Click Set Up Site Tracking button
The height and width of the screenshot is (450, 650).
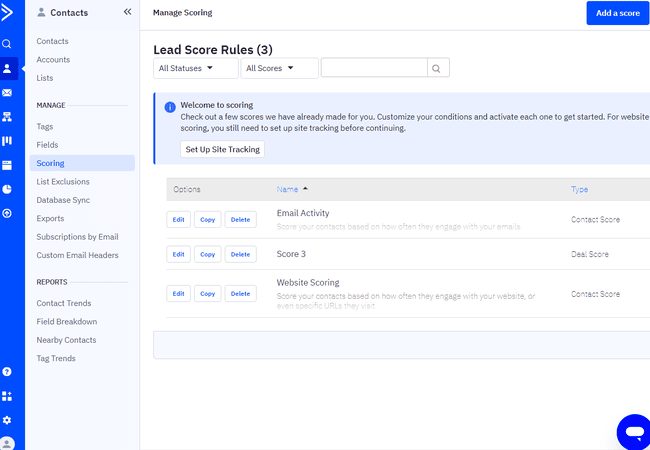point(222,149)
